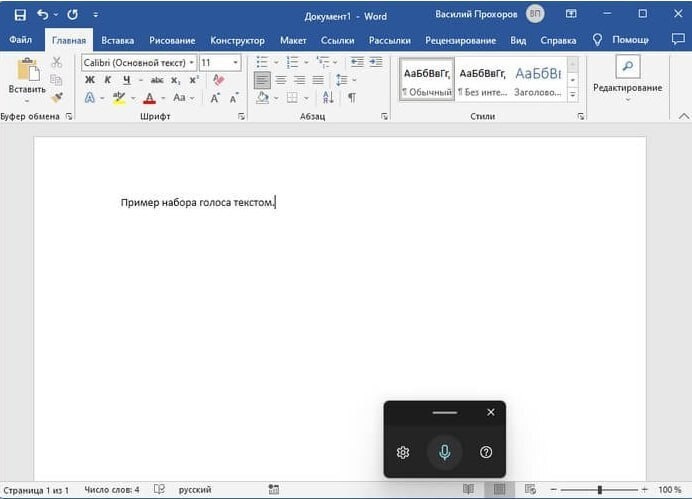Screen dimensions: 692x499
Task: Select the Заголовок heading style
Action: 538,80
